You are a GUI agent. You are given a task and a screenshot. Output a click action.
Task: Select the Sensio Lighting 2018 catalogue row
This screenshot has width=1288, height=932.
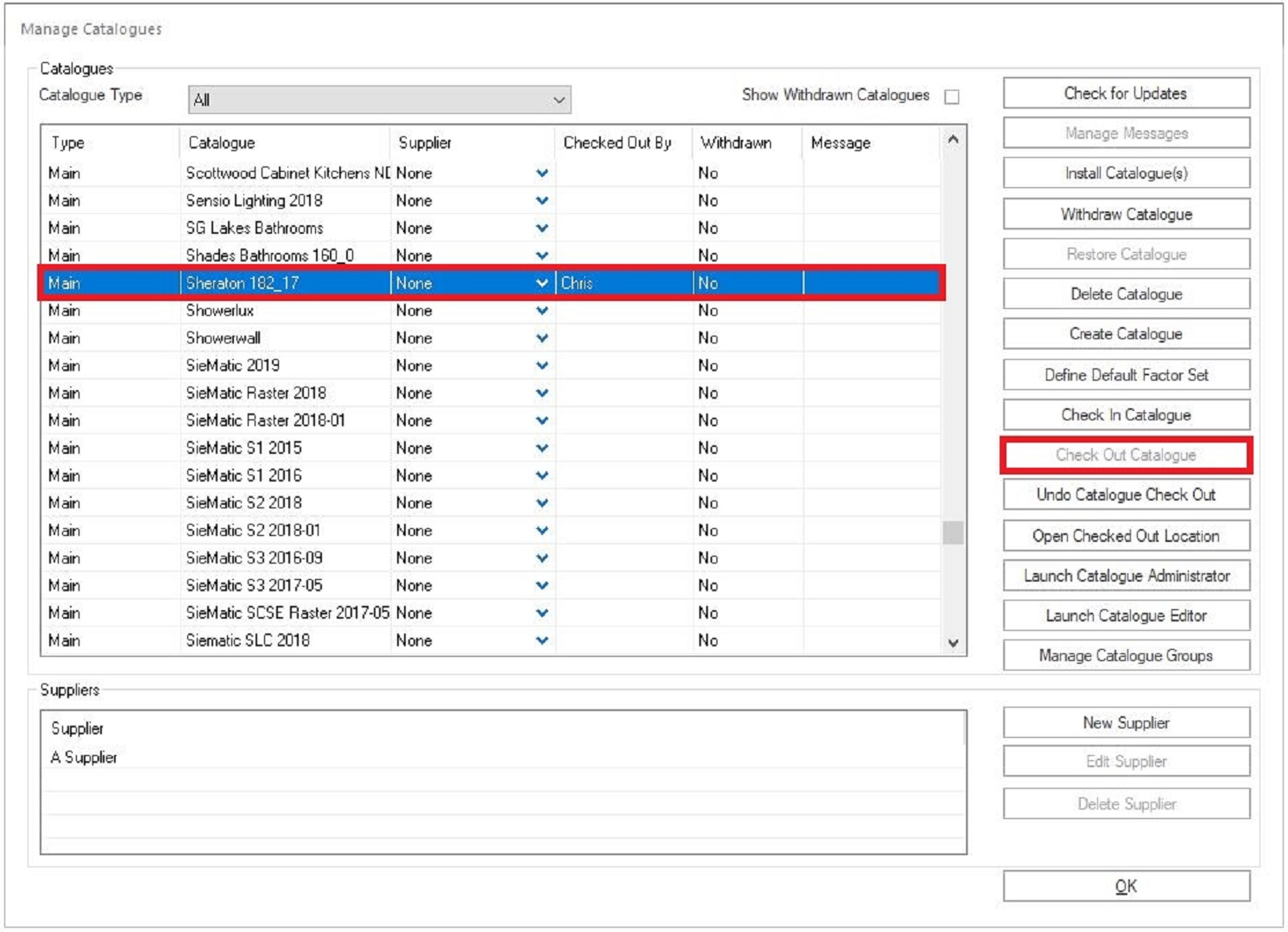point(254,201)
